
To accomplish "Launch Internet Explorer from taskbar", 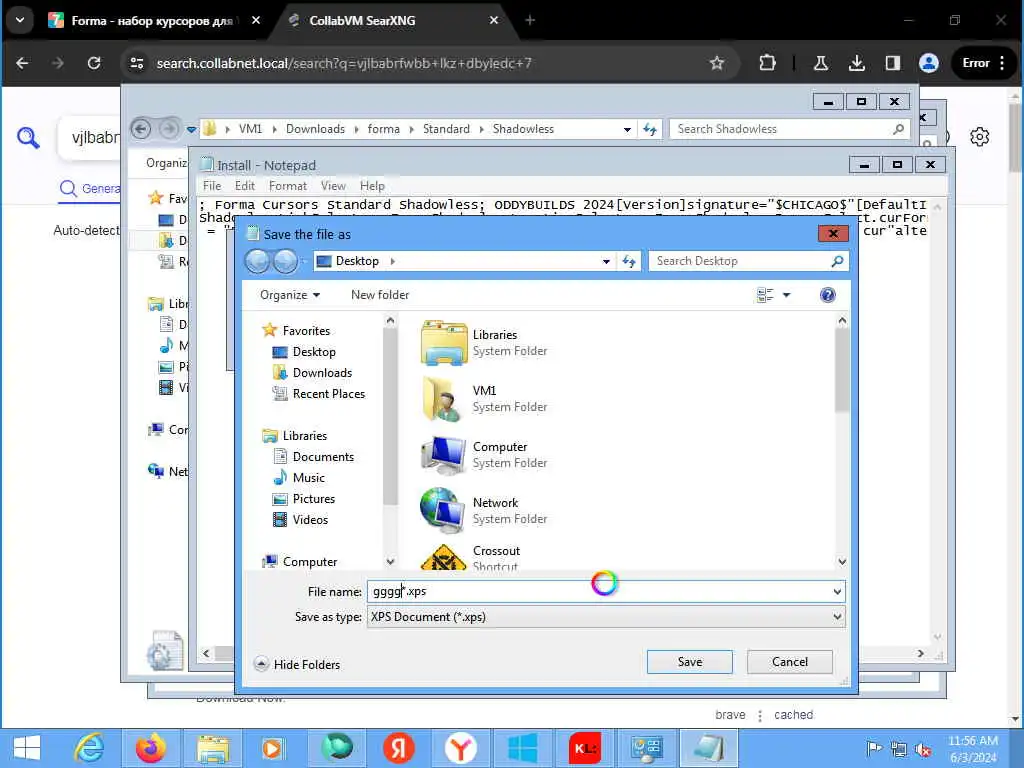I will point(89,748).
